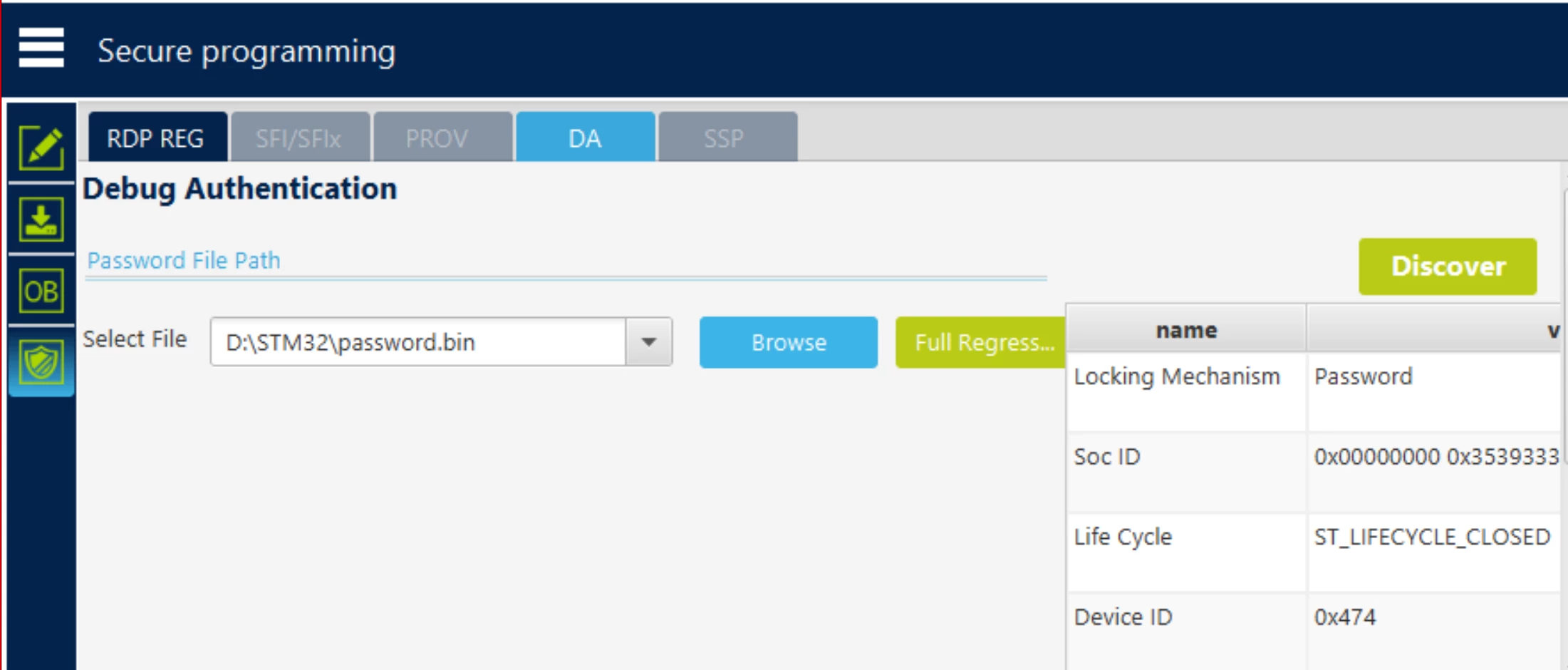Click the Browse button

coord(789,342)
